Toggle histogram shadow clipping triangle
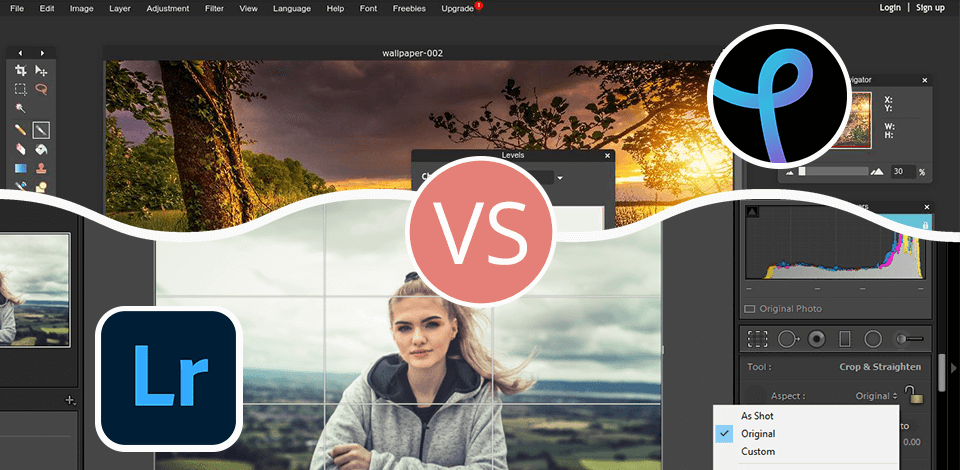This screenshot has height=470, width=960. tap(751, 212)
